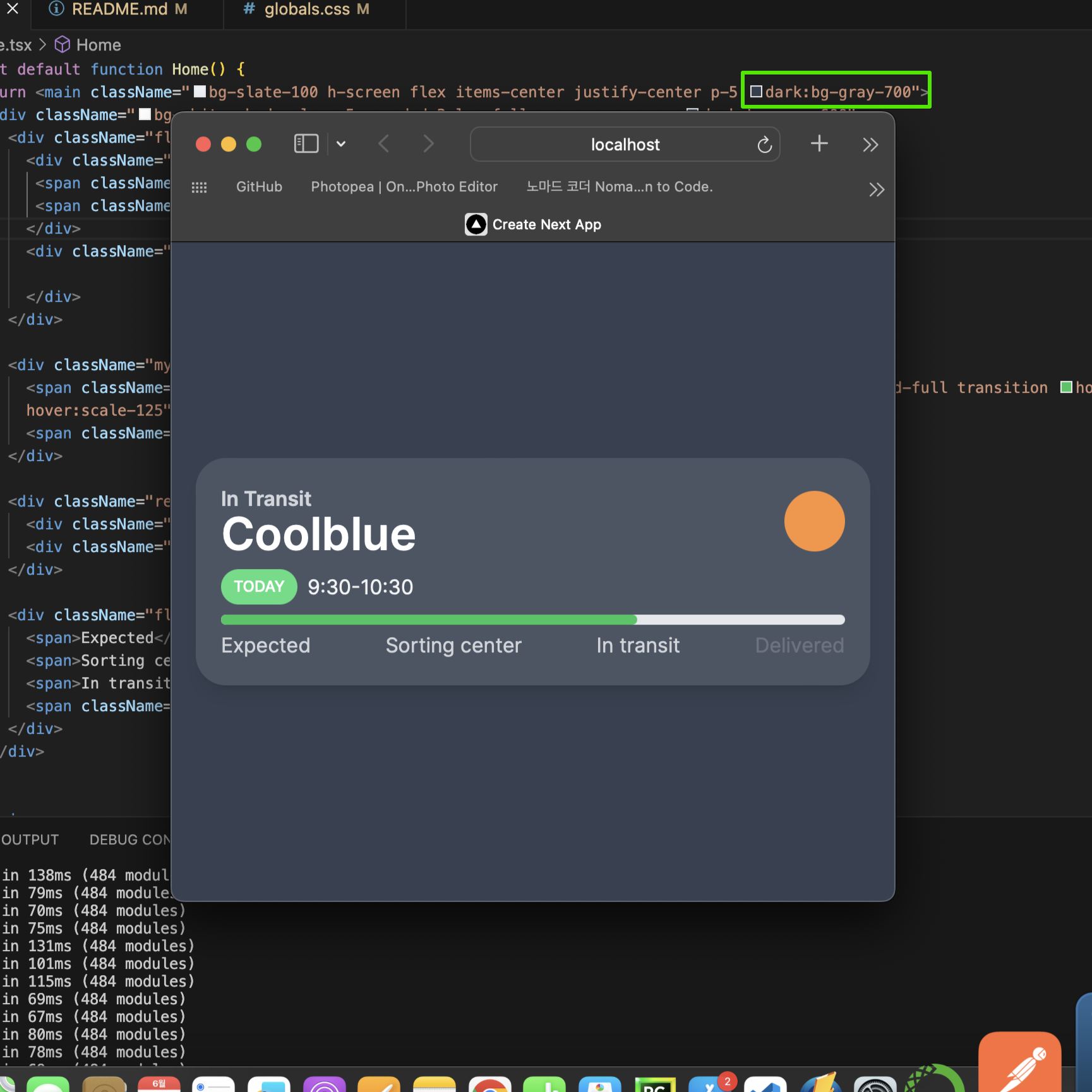Close the editor tab with the X icon
This screenshot has height=1092, width=1092.
13,9
